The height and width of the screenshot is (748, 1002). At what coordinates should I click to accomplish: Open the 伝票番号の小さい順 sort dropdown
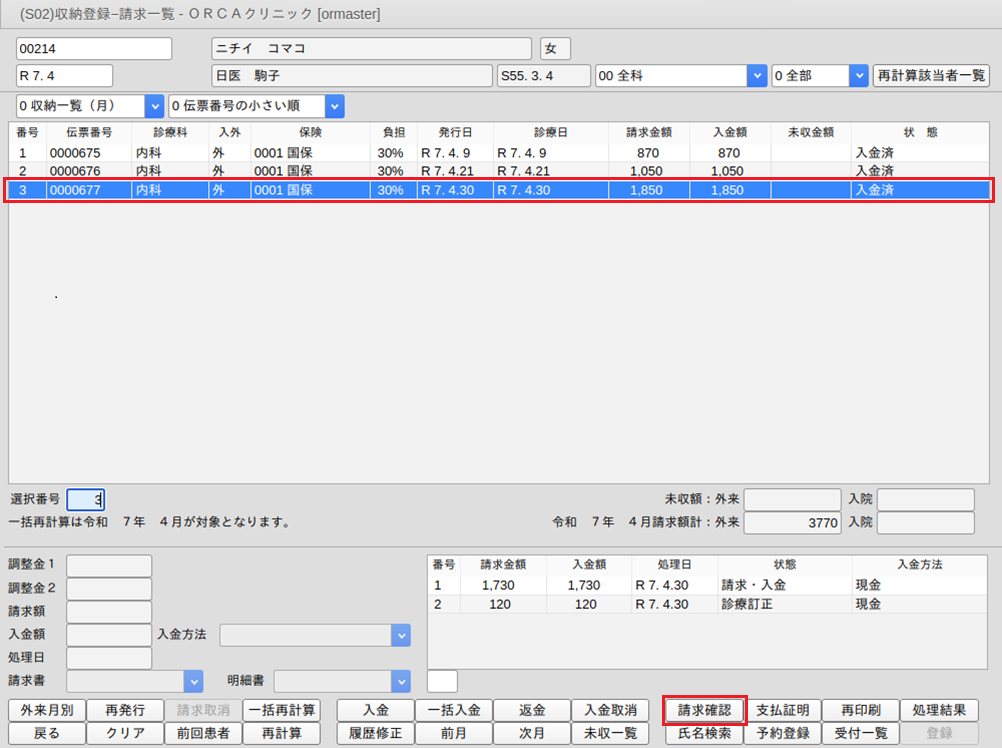[x=334, y=106]
